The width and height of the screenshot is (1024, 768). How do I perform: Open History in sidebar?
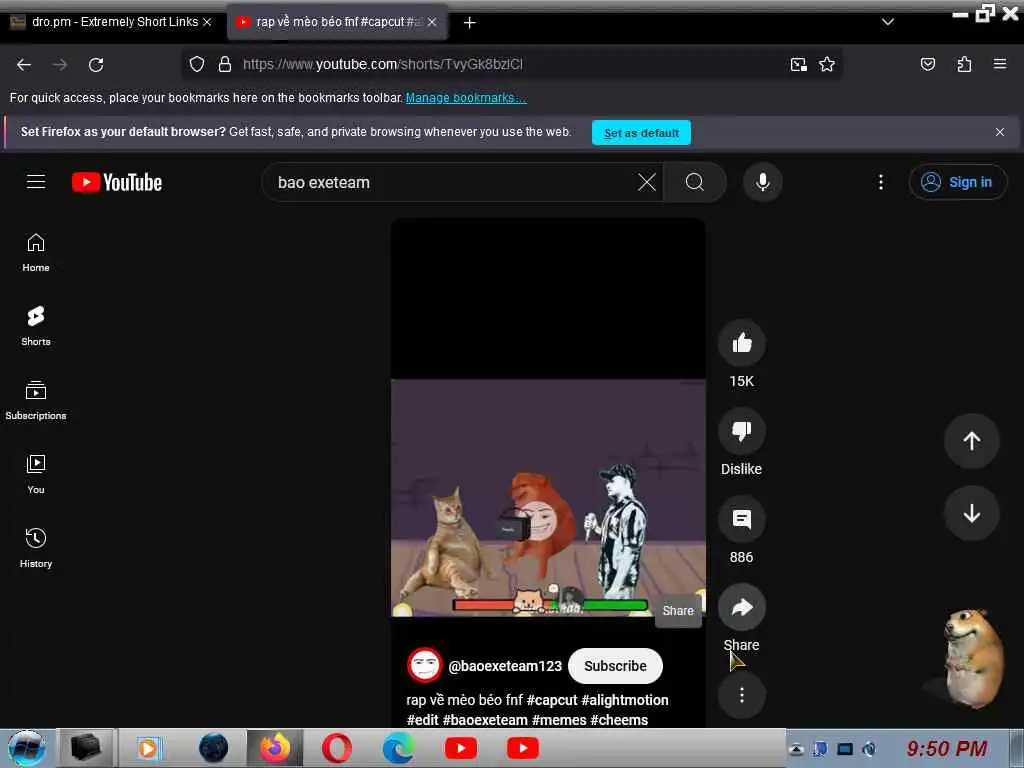(x=36, y=548)
